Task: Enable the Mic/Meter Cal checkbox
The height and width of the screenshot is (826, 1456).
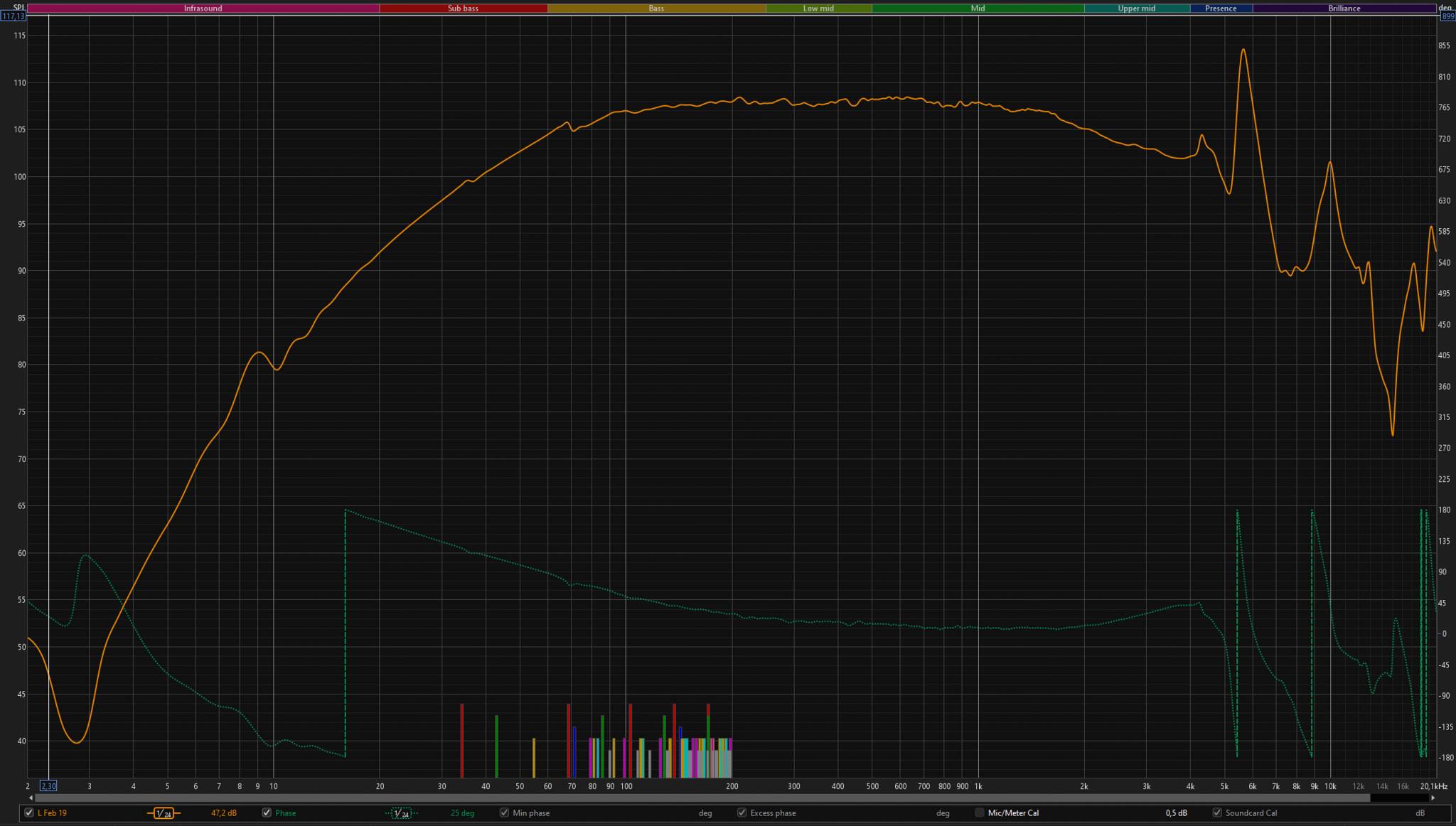Action: tap(979, 812)
